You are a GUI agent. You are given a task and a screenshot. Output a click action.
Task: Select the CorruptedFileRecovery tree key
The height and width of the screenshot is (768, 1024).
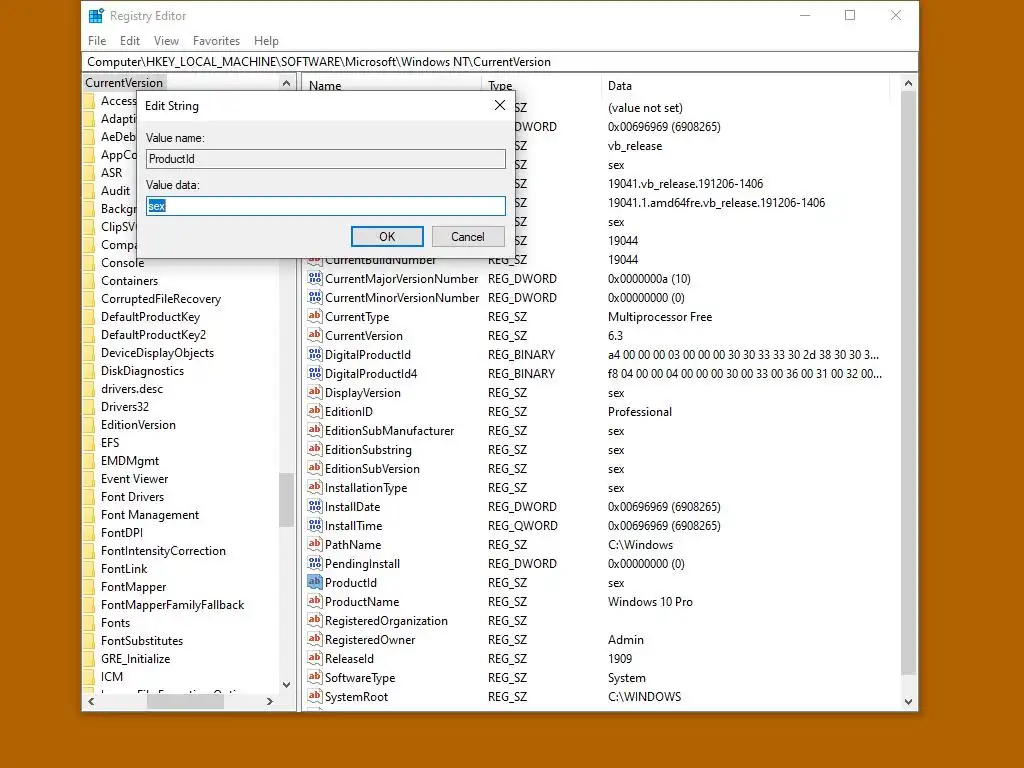[x=161, y=298]
